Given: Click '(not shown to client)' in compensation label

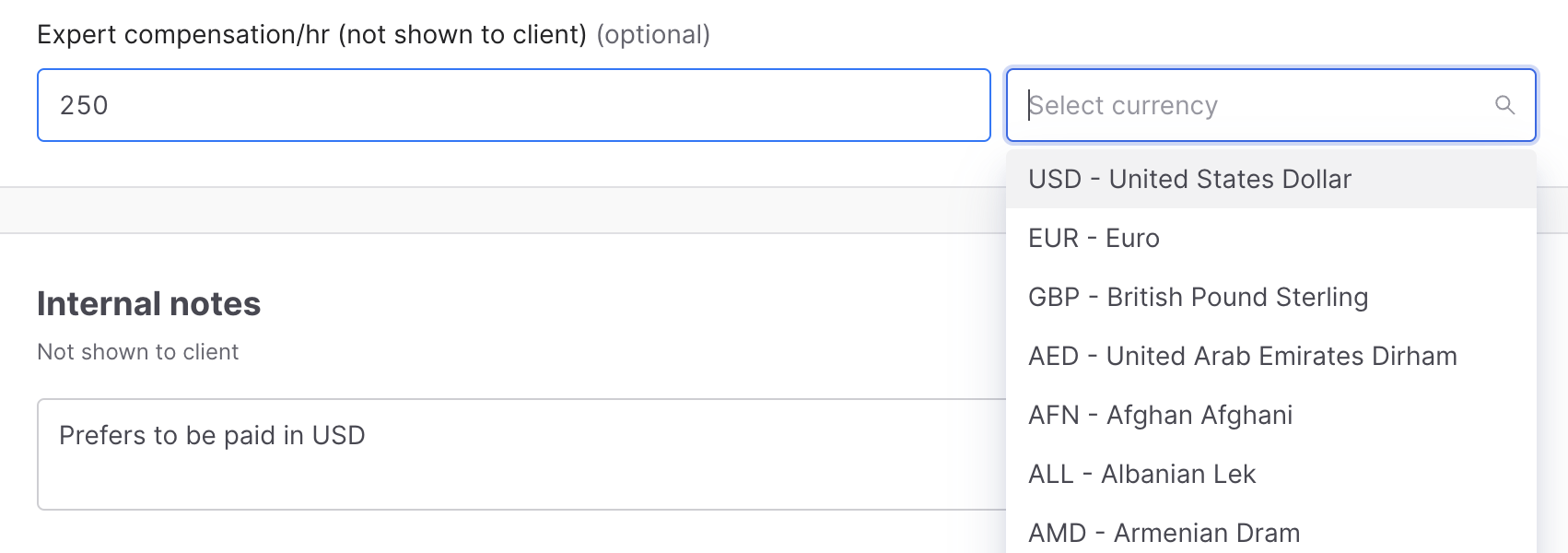Looking at the screenshot, I should tap(462, 35).
